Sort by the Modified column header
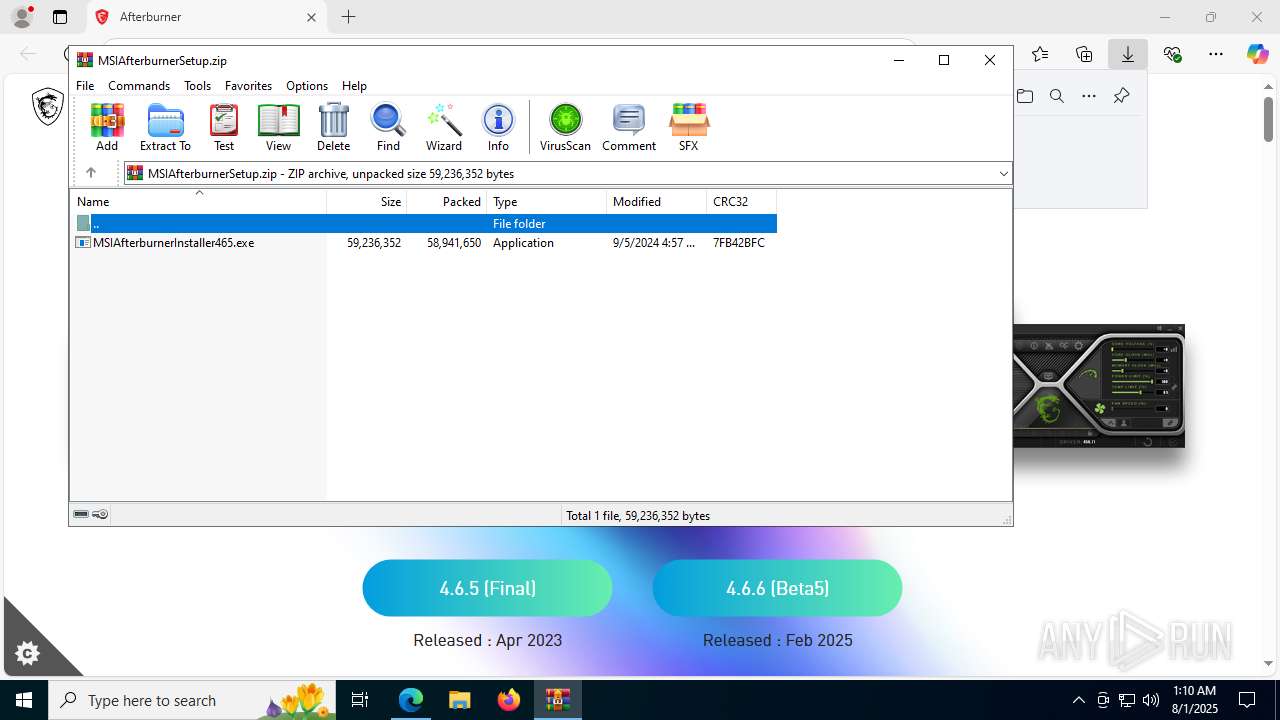Screen dimensions: 1280x720 tap(657, 202)
